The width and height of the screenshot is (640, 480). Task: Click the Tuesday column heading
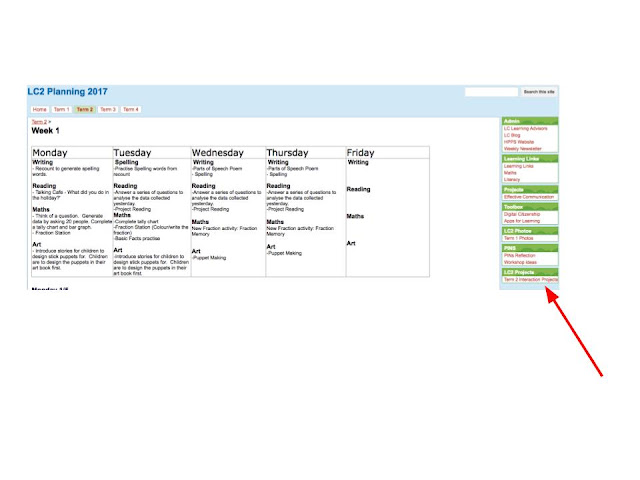pyautogui.click(x=132, y=153)
